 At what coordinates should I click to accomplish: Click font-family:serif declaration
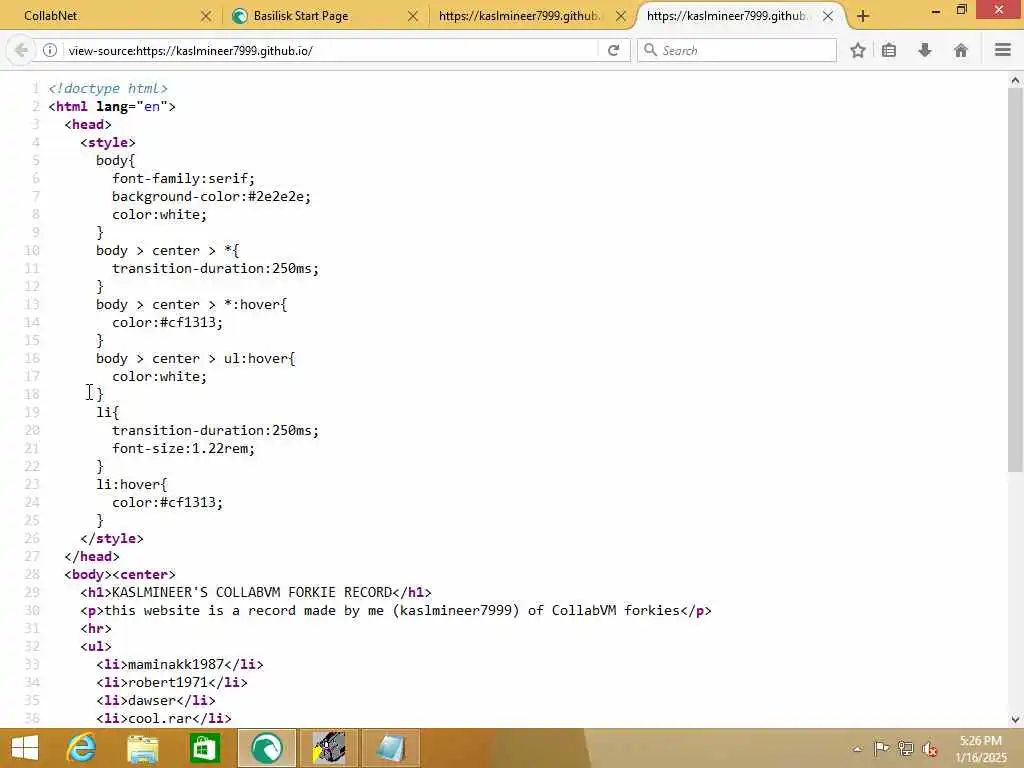[x=184, y=178]
